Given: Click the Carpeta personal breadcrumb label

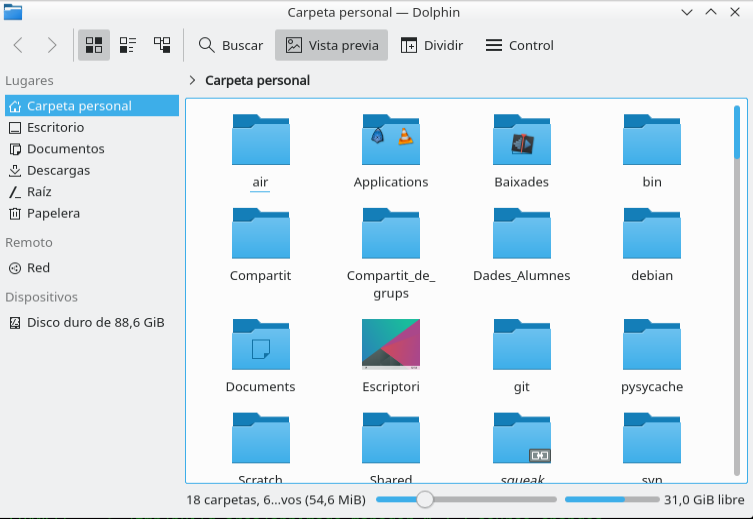Looking at the screenshot, I should 257,80.
